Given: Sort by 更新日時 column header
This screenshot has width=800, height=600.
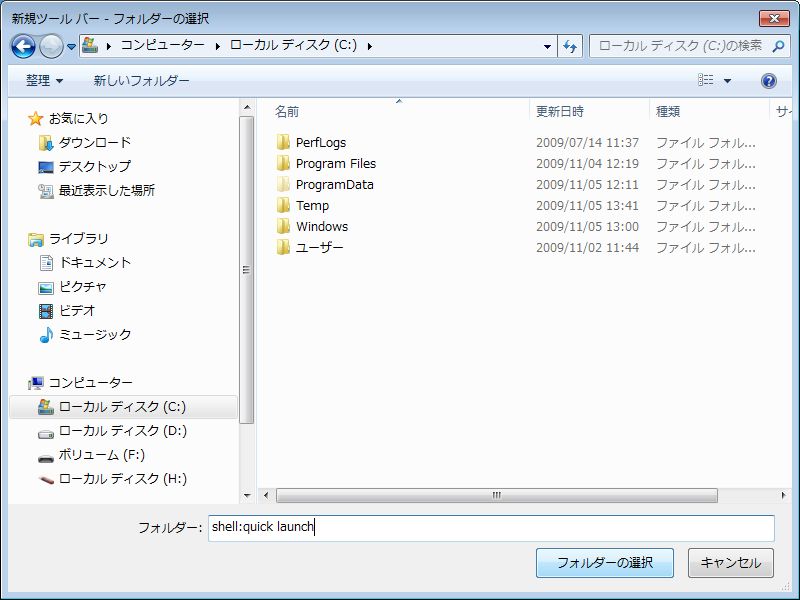Looking at the screenshot, I should 560,112.
